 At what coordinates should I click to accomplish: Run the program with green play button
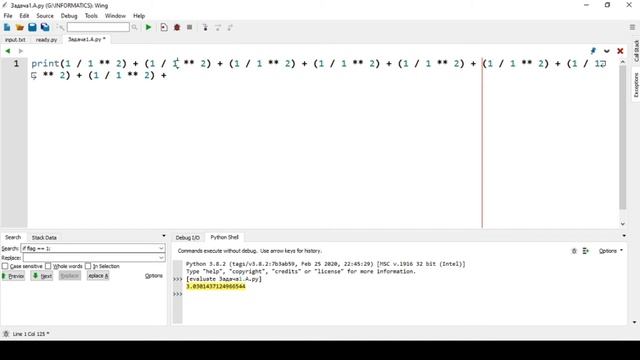149,27
